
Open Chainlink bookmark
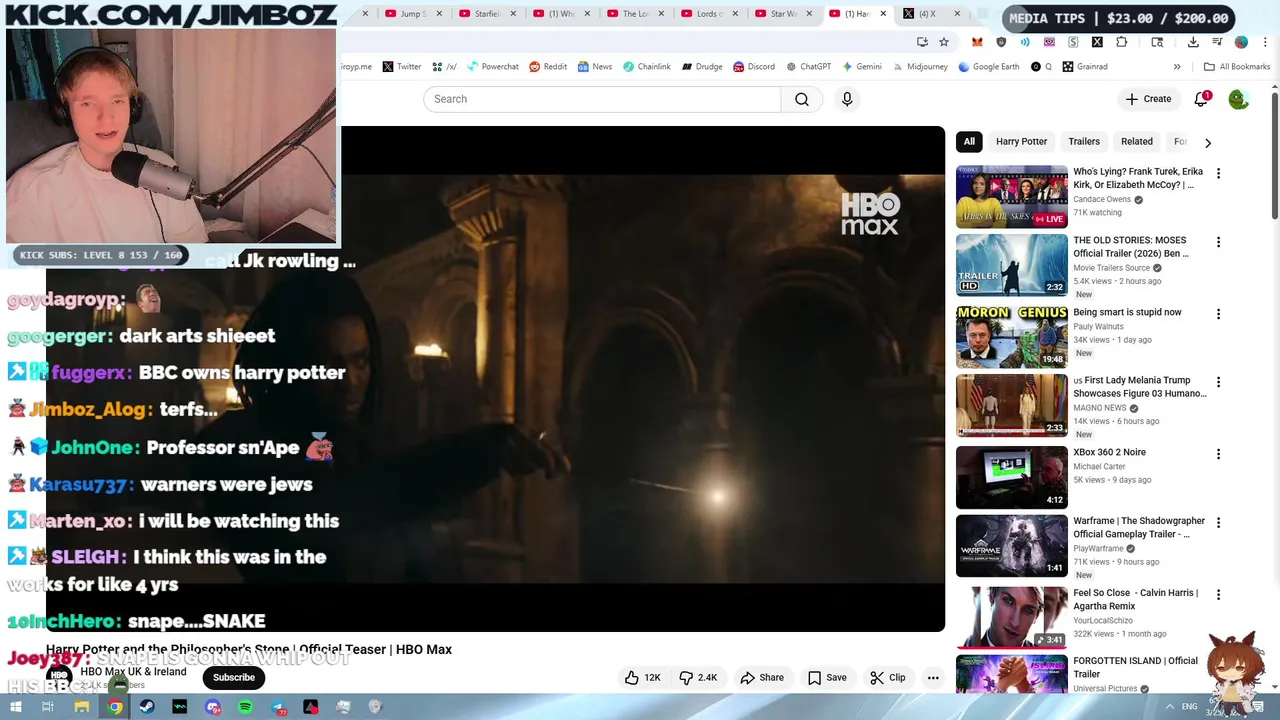pyautogui.click(x=647, y=67)
